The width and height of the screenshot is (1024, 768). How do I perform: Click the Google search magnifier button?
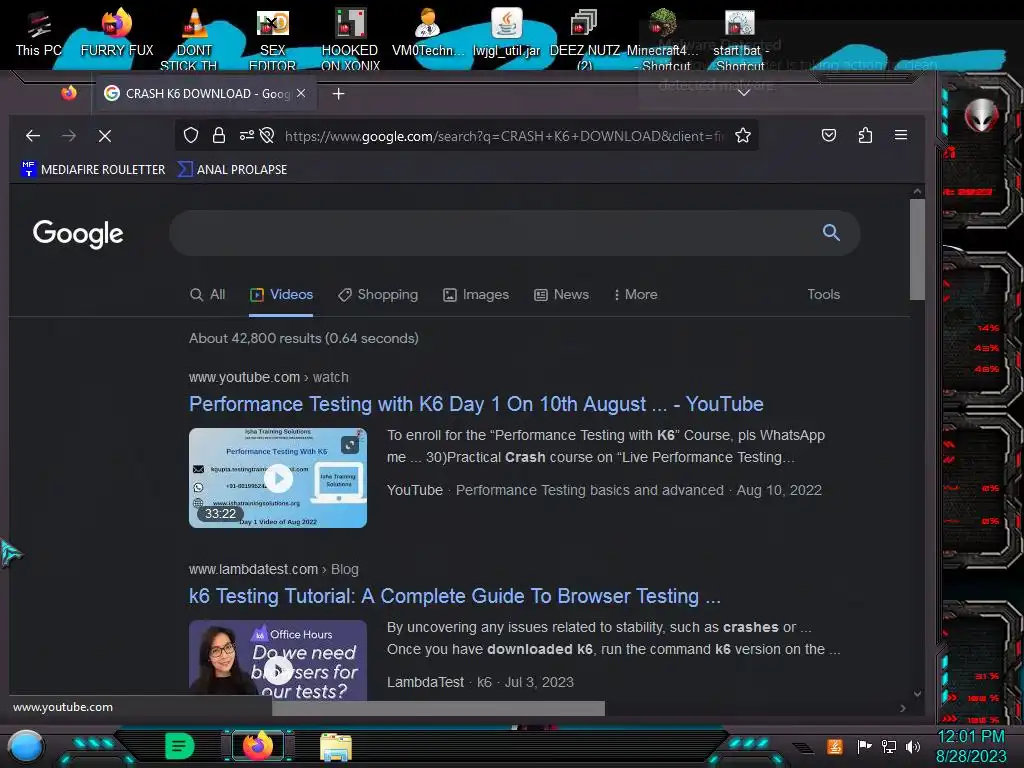pyautogui.click(x=831, y=232)
